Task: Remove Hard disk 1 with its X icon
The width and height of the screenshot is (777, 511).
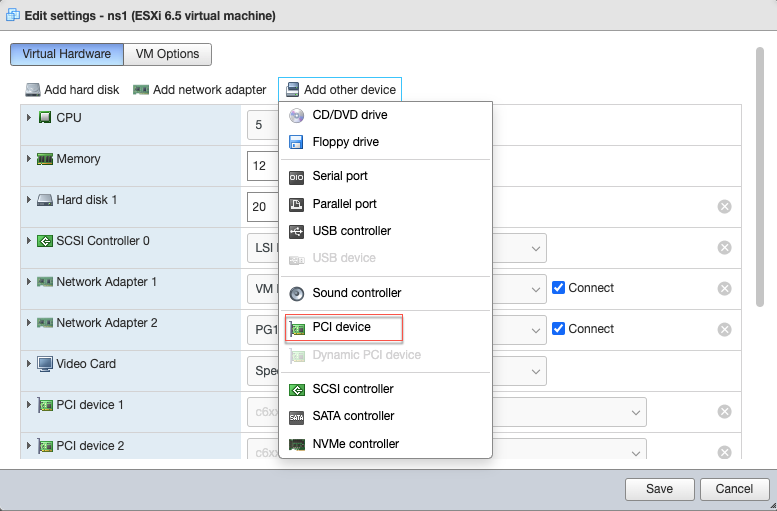Action: coord(724,206)
